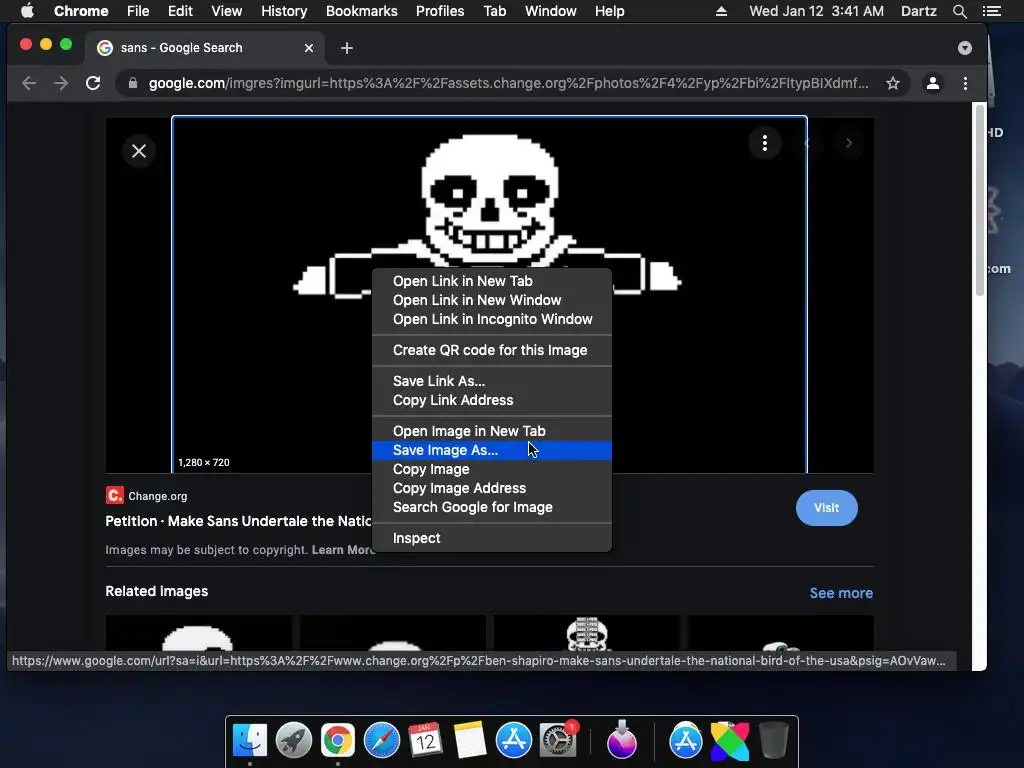The width and height of the screenshot is (1024, 768).
Task: Open the Profiles menu
Action: click(x=440, y=11)
